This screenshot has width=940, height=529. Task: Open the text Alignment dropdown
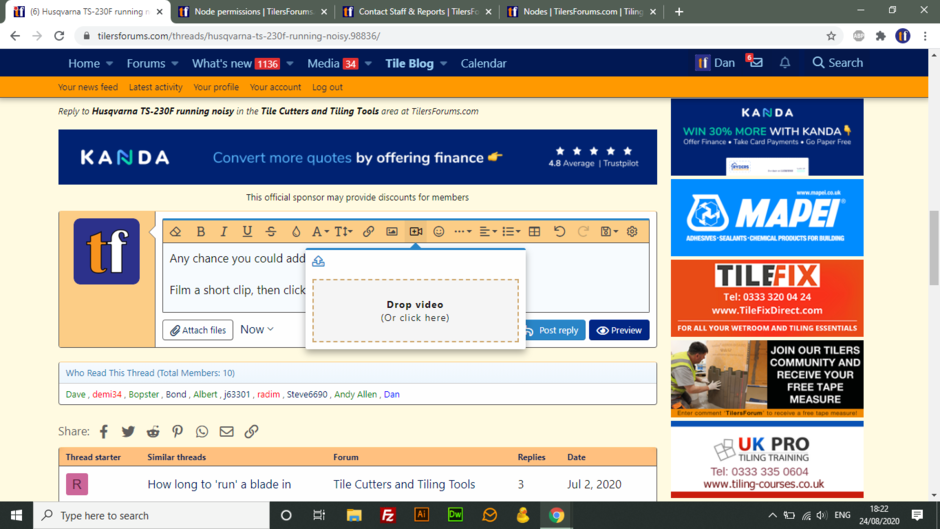[487, 232]
